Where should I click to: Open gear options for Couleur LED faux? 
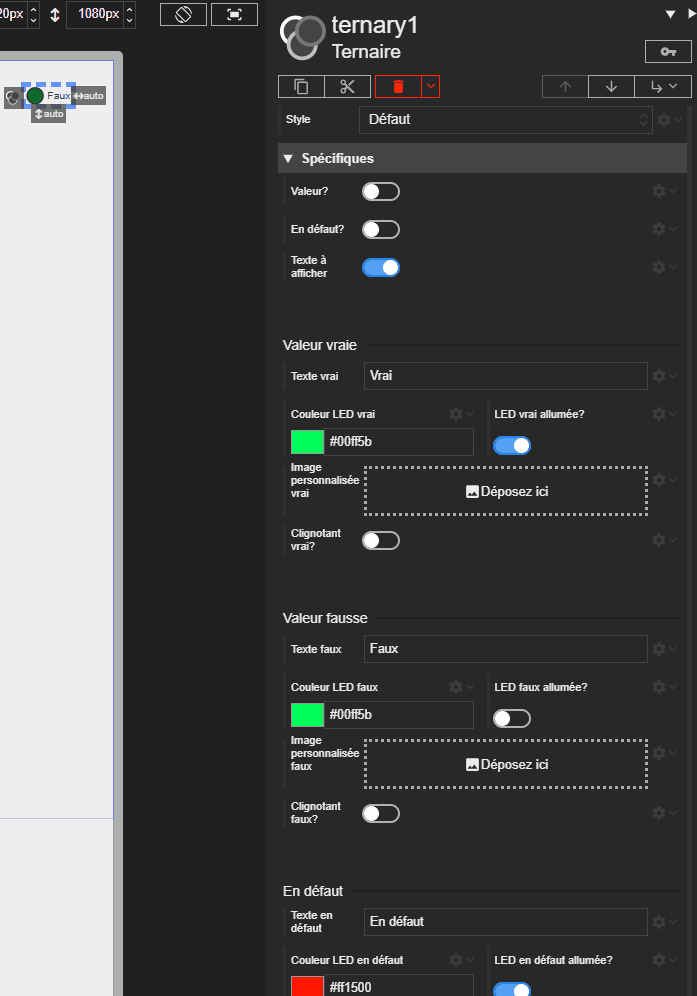pyautogui.click(x=461, y=687)
